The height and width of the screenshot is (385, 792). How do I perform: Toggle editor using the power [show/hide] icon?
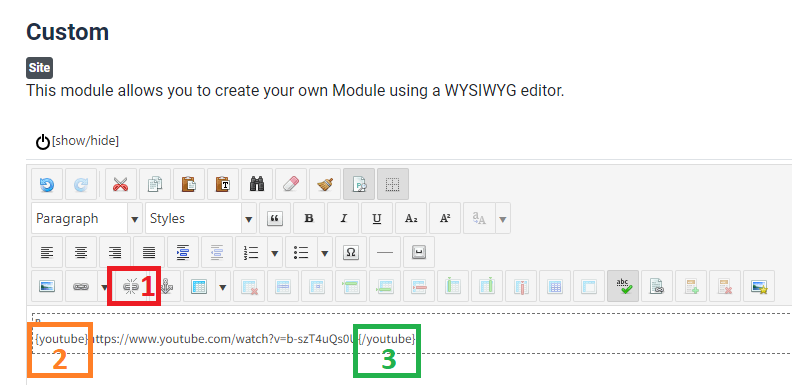[43, 141]
